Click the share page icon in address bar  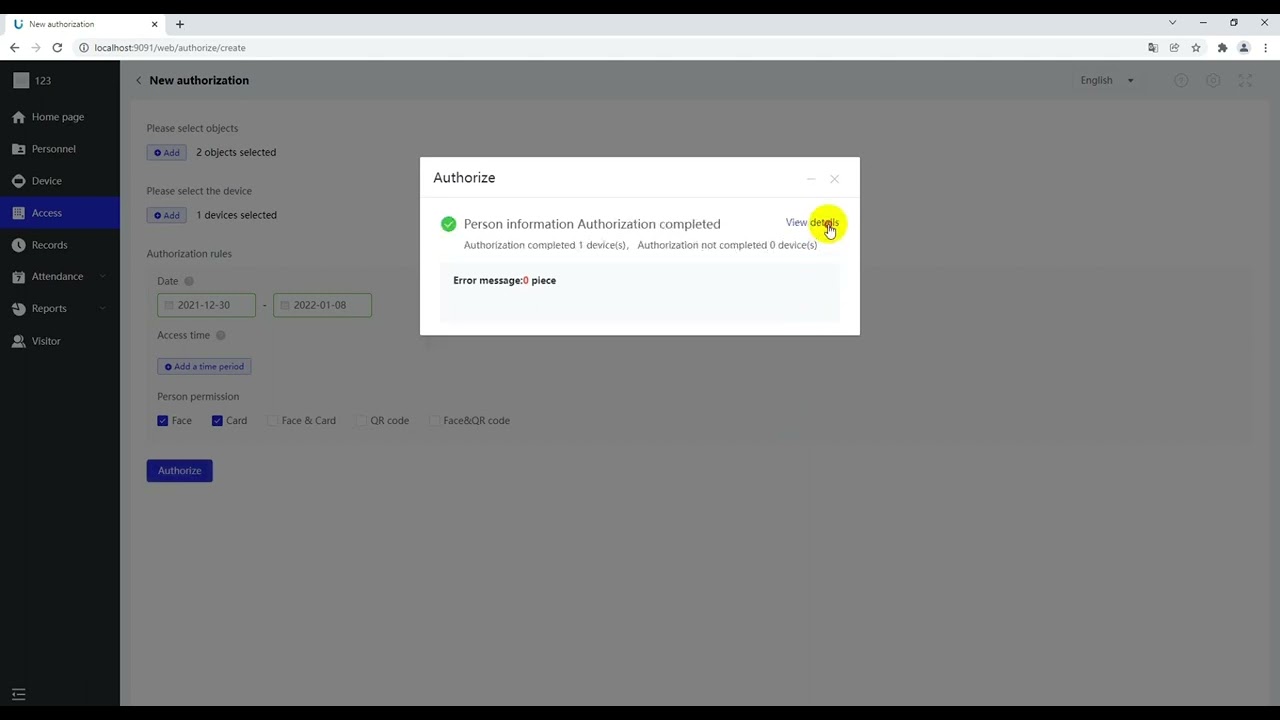pyautogui.click(x=1174, y=48)
